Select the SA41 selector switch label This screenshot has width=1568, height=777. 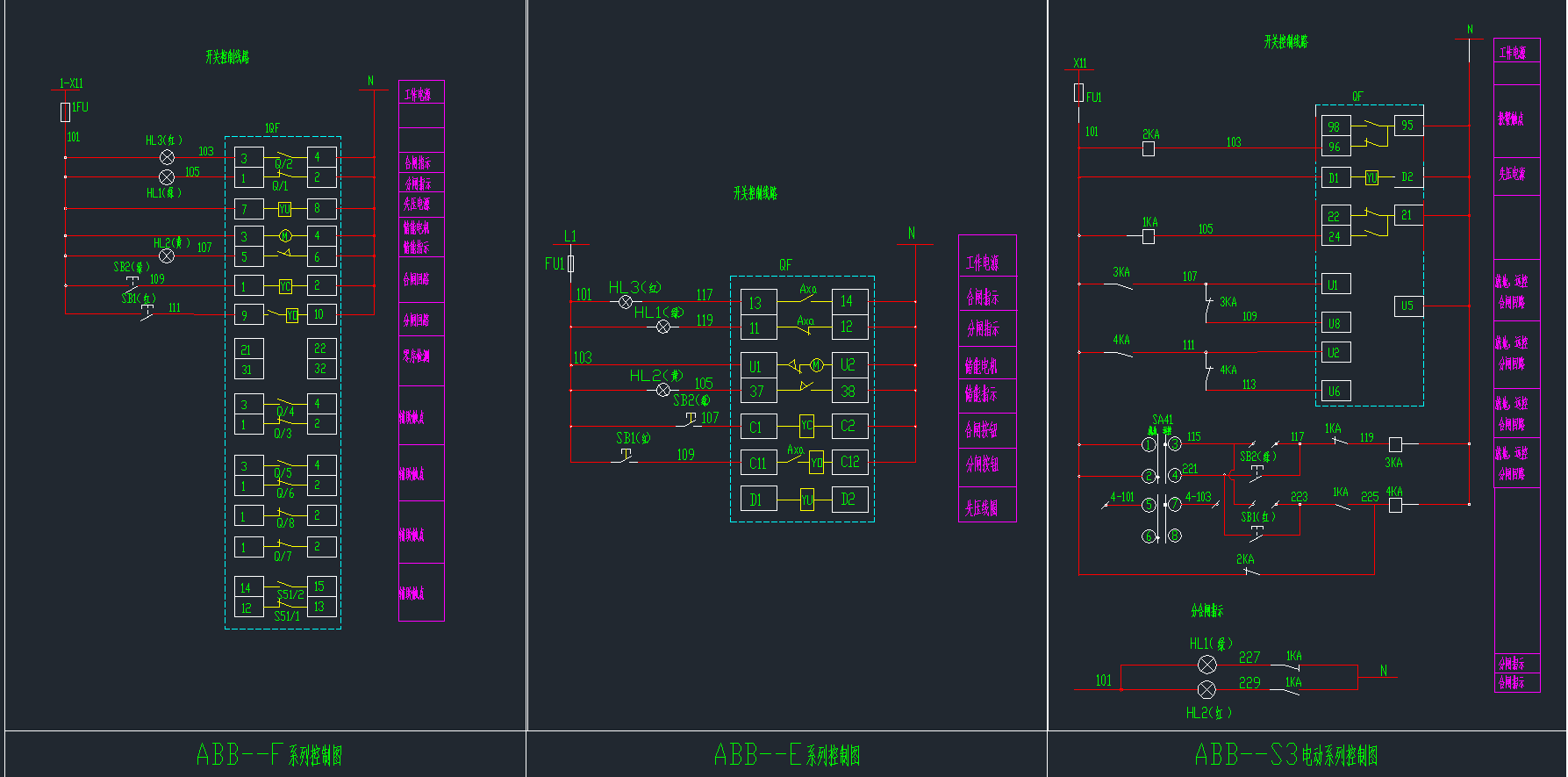(1163, 420)
